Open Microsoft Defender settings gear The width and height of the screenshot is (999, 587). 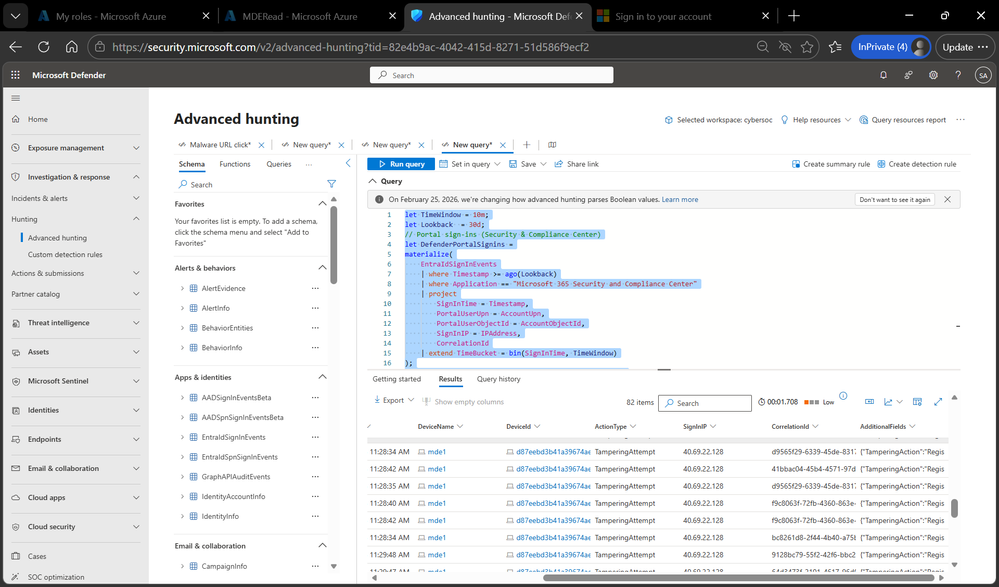click(932, 74)
